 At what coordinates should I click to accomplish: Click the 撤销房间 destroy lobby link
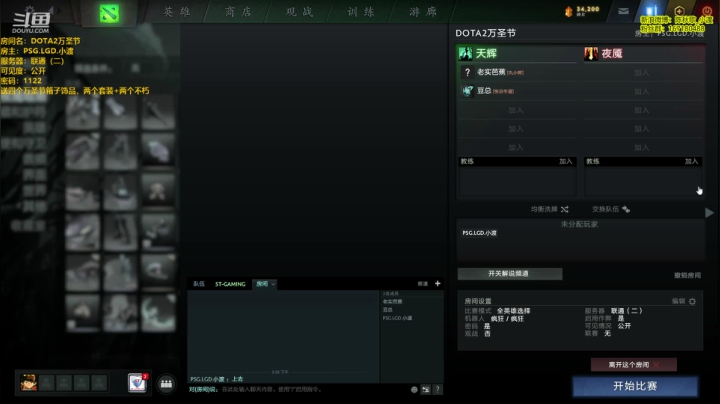click(x=687, y=275)
